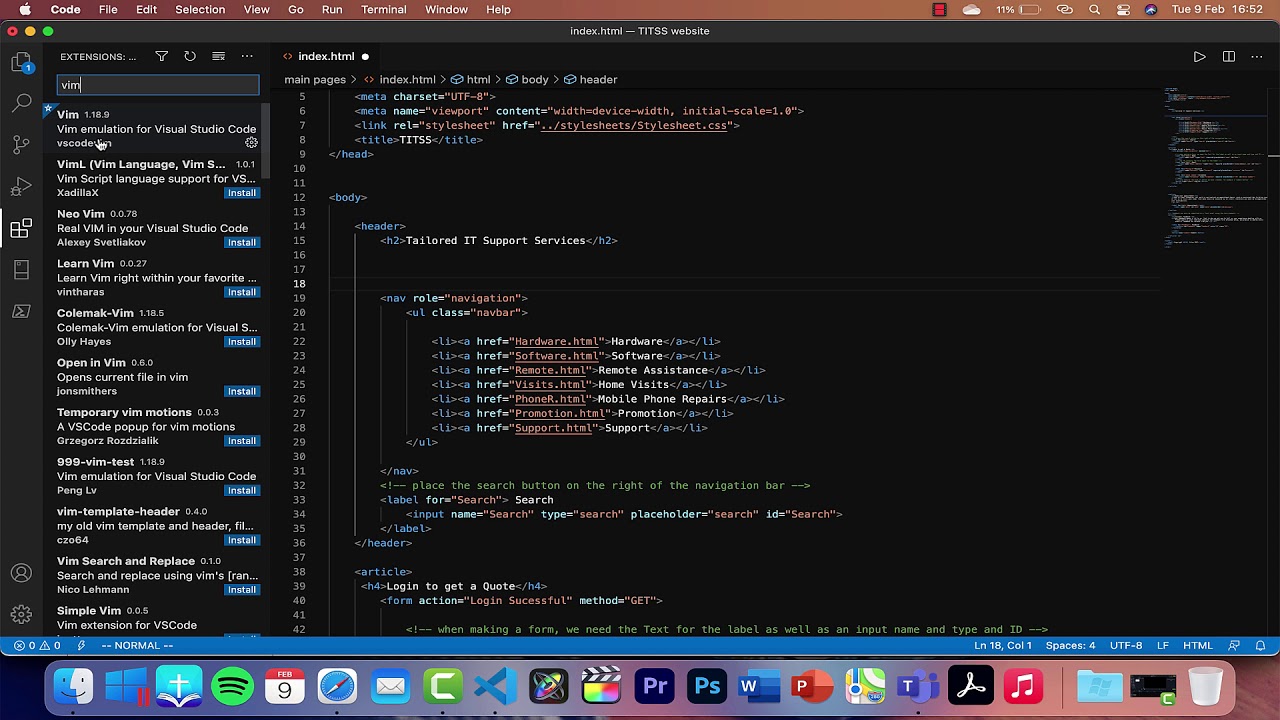Open editor more actions ellipsis
This screenshot has height=720, width=1280.
coord(1257,57)
